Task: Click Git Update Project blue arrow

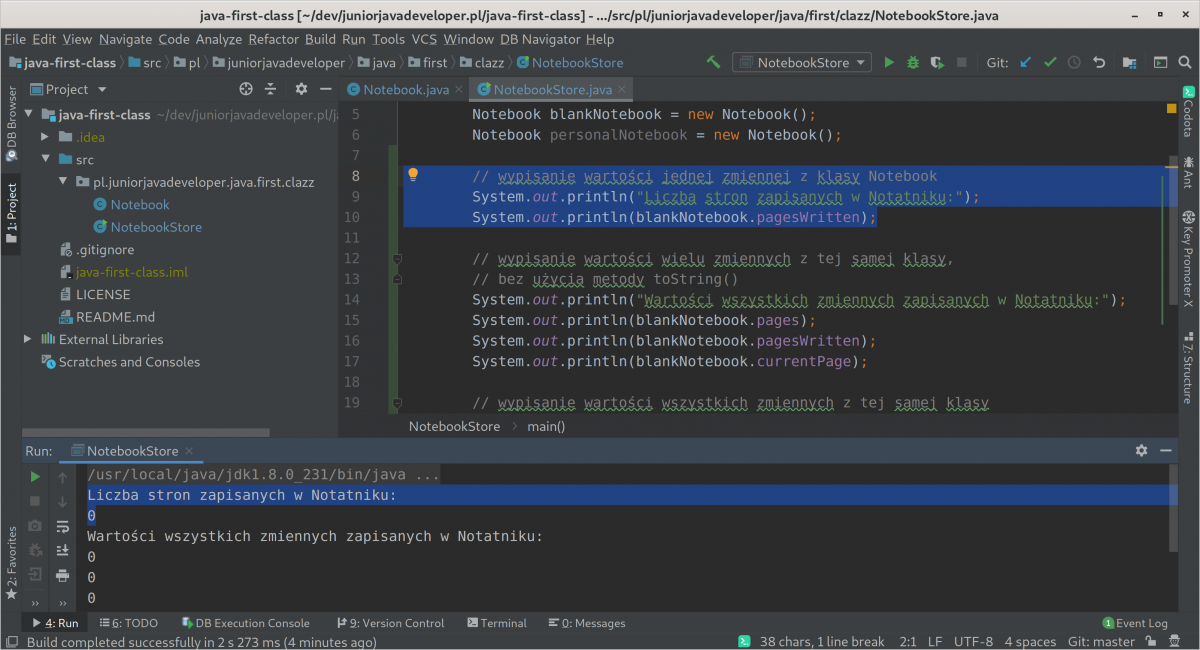Action: (x=1025, y=62)
